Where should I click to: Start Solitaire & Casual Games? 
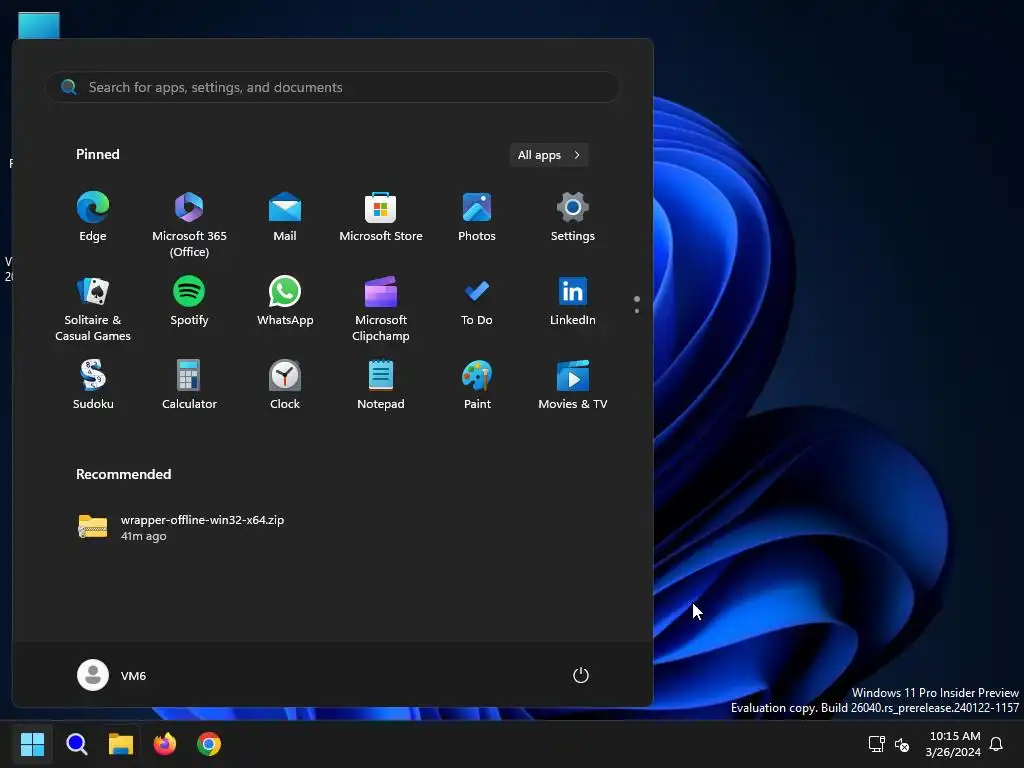tap(93, 308)
